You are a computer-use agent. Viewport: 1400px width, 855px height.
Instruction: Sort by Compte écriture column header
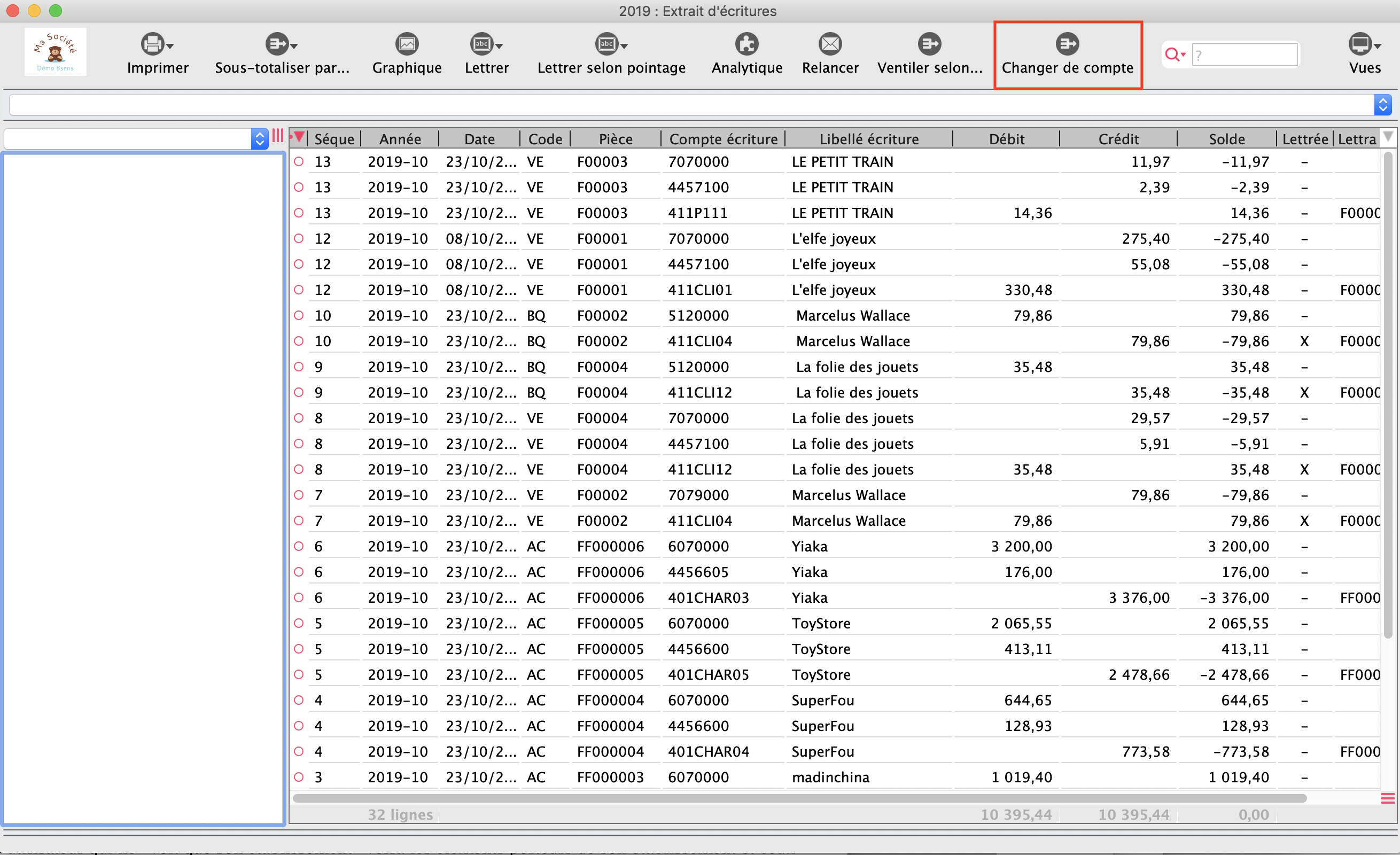[724, 138]
